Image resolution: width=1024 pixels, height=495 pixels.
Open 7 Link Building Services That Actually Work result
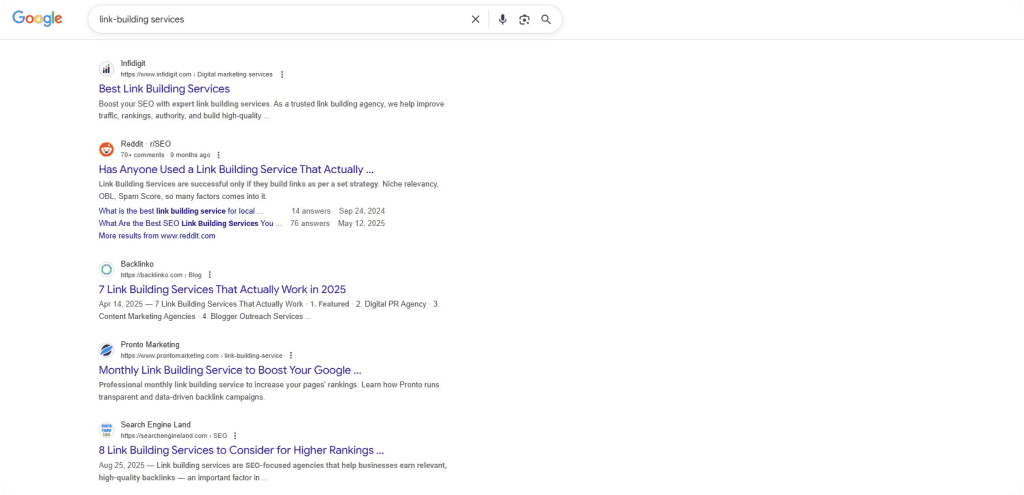click(x=222, y=289)
